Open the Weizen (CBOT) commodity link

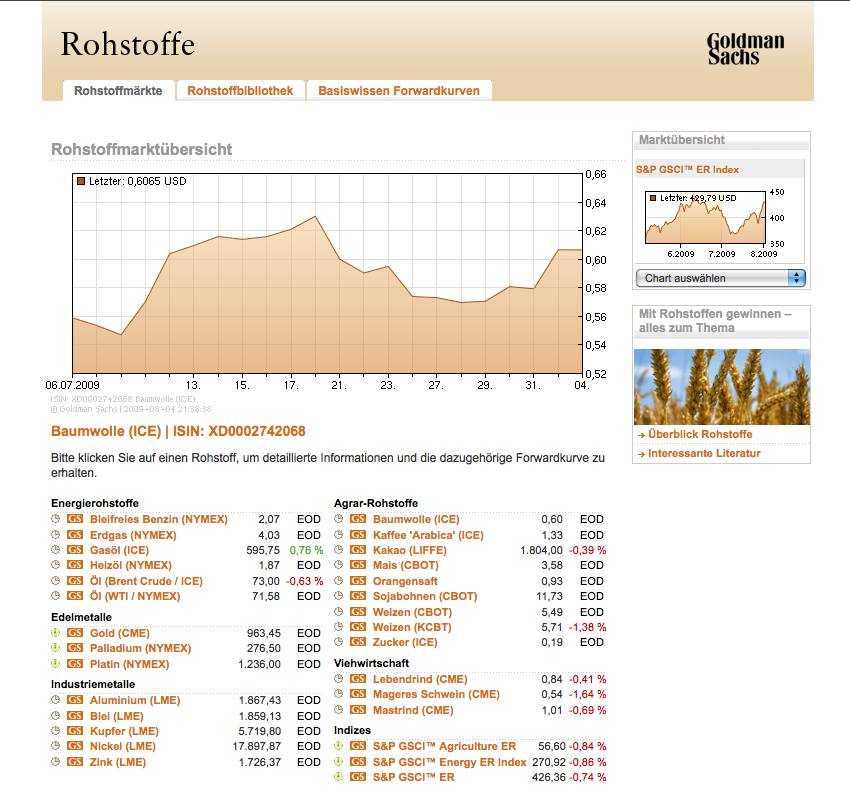coord(412,612)
